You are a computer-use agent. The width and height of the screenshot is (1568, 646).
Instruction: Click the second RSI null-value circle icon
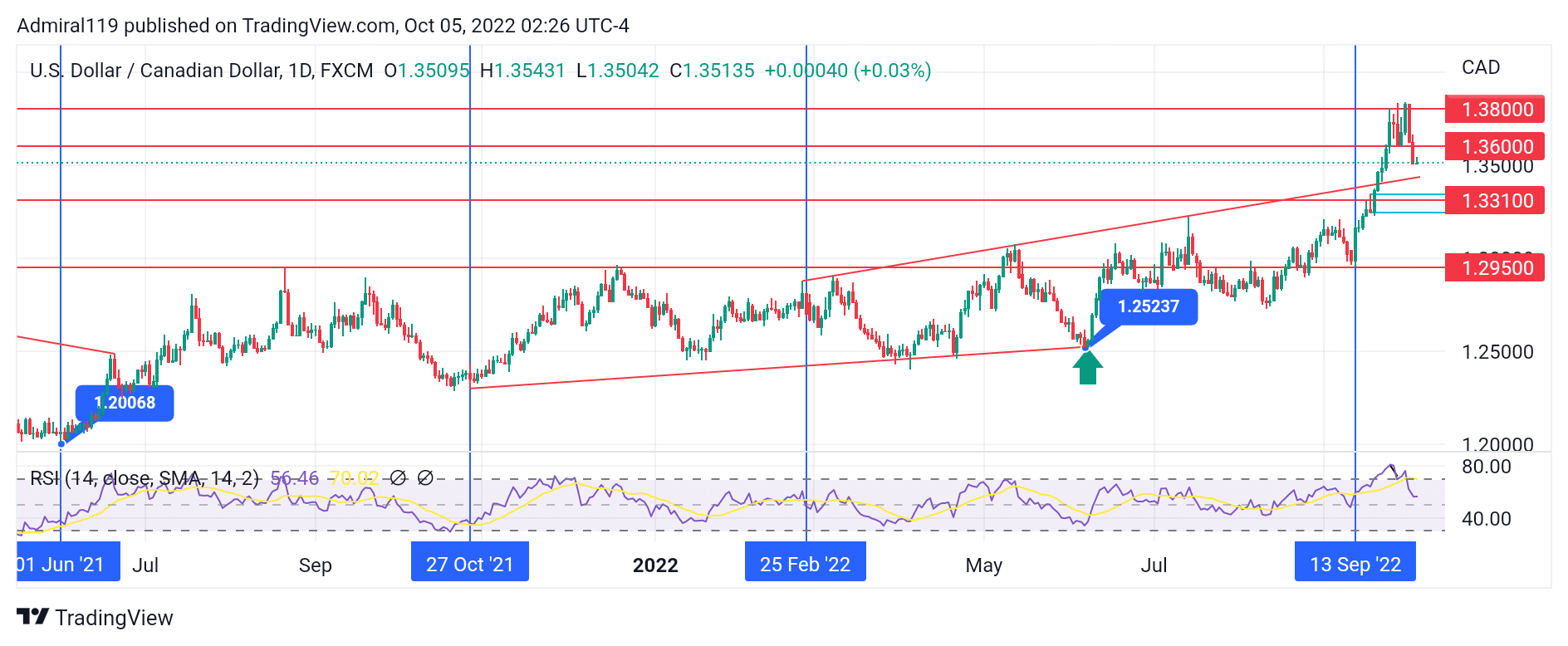coord(424,477)
